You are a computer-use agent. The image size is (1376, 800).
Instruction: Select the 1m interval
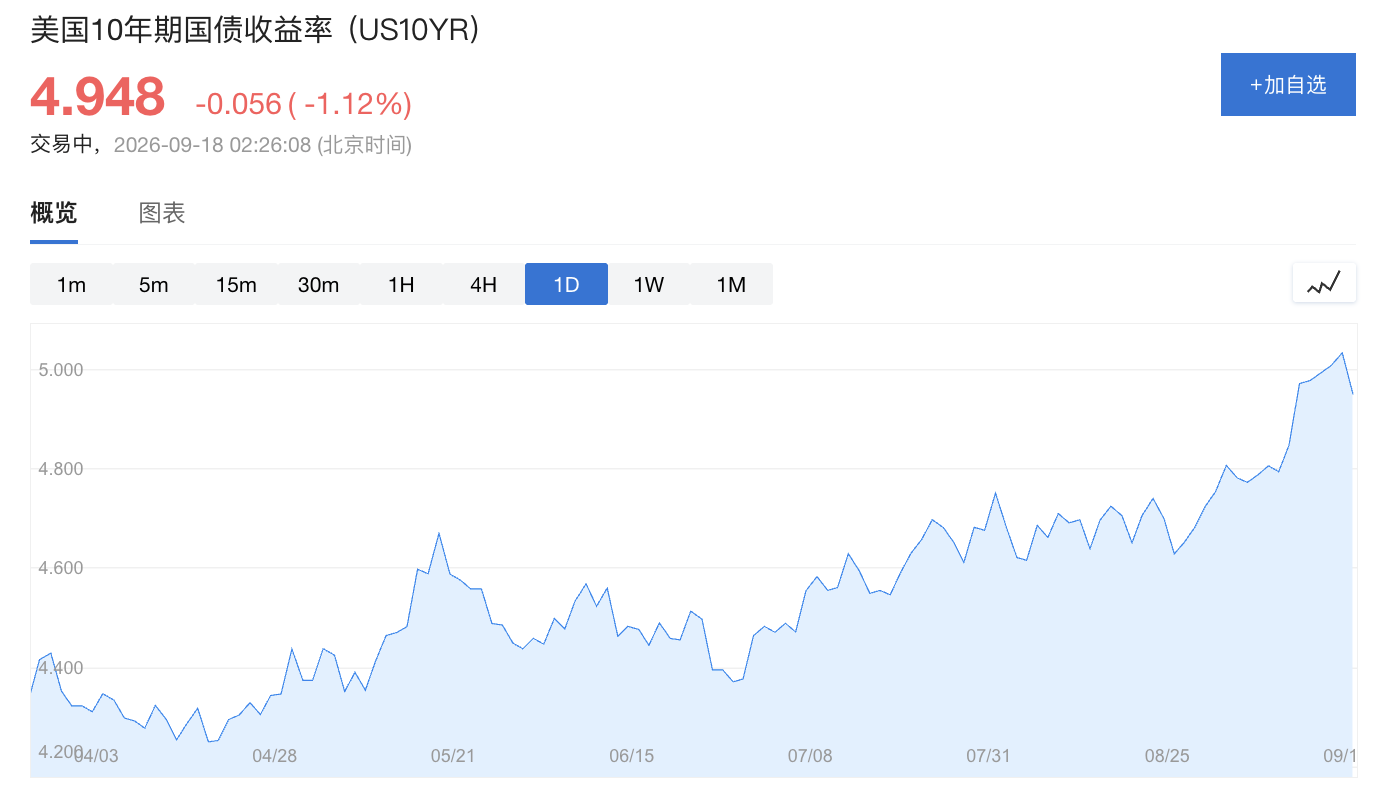pyautogui.click(x=71, y=284)
